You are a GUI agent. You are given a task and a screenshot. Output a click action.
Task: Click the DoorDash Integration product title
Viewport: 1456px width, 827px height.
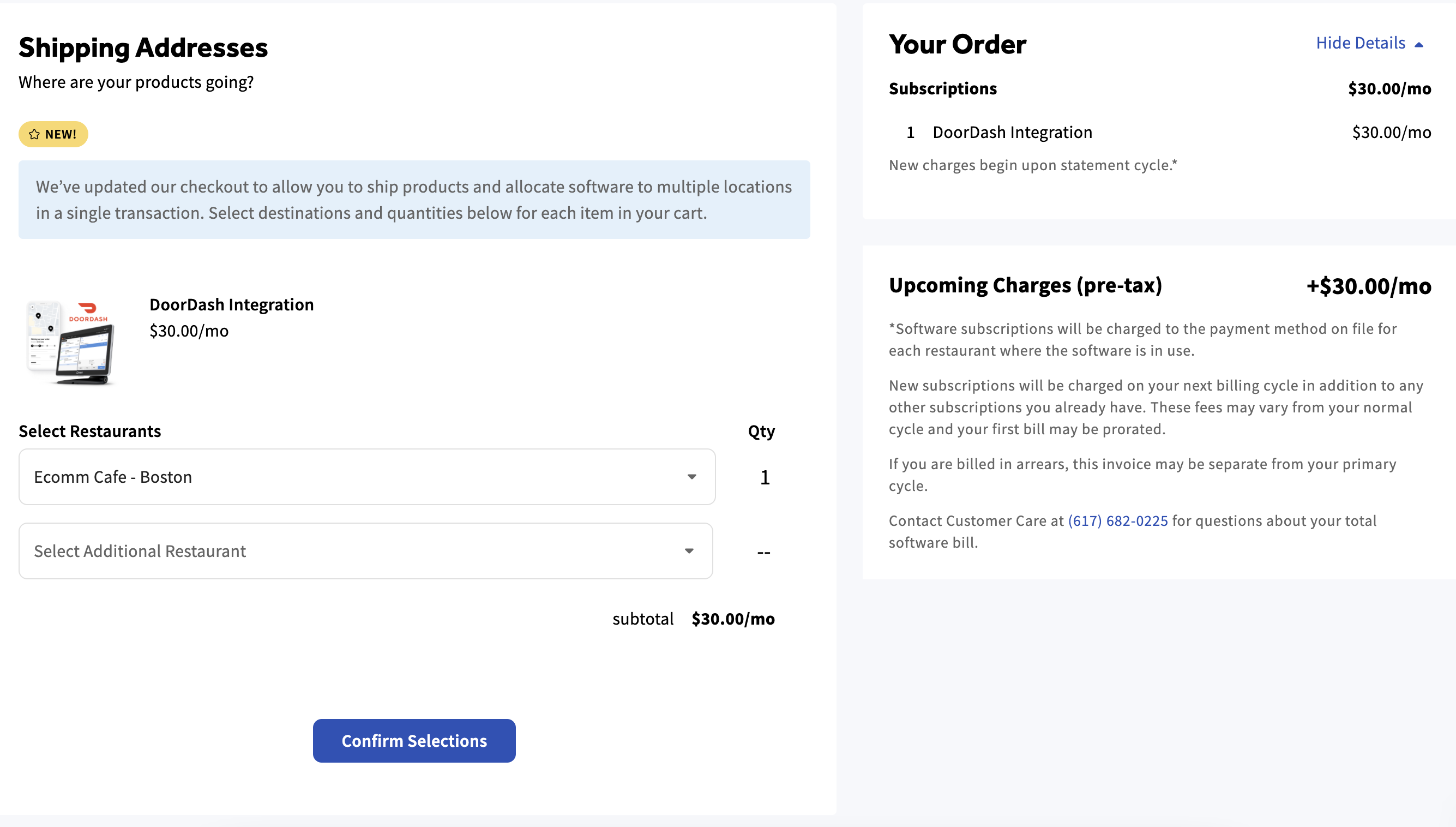(x=232, y=305)
